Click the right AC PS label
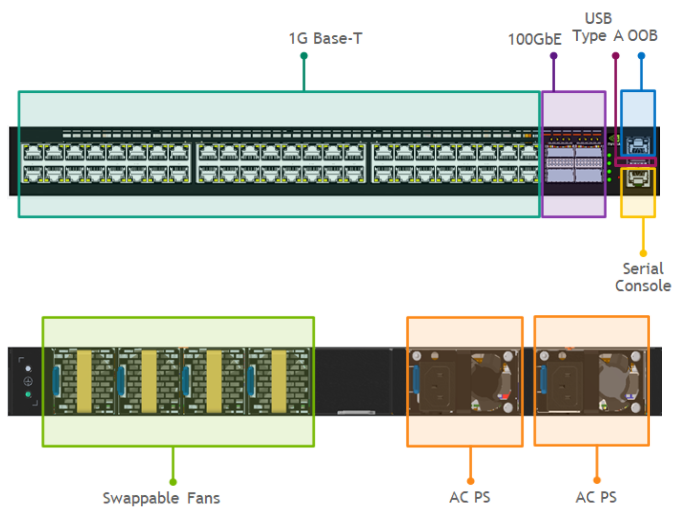Image resolution: width=673 pixels, height=513 pixels. coord(596,497)
